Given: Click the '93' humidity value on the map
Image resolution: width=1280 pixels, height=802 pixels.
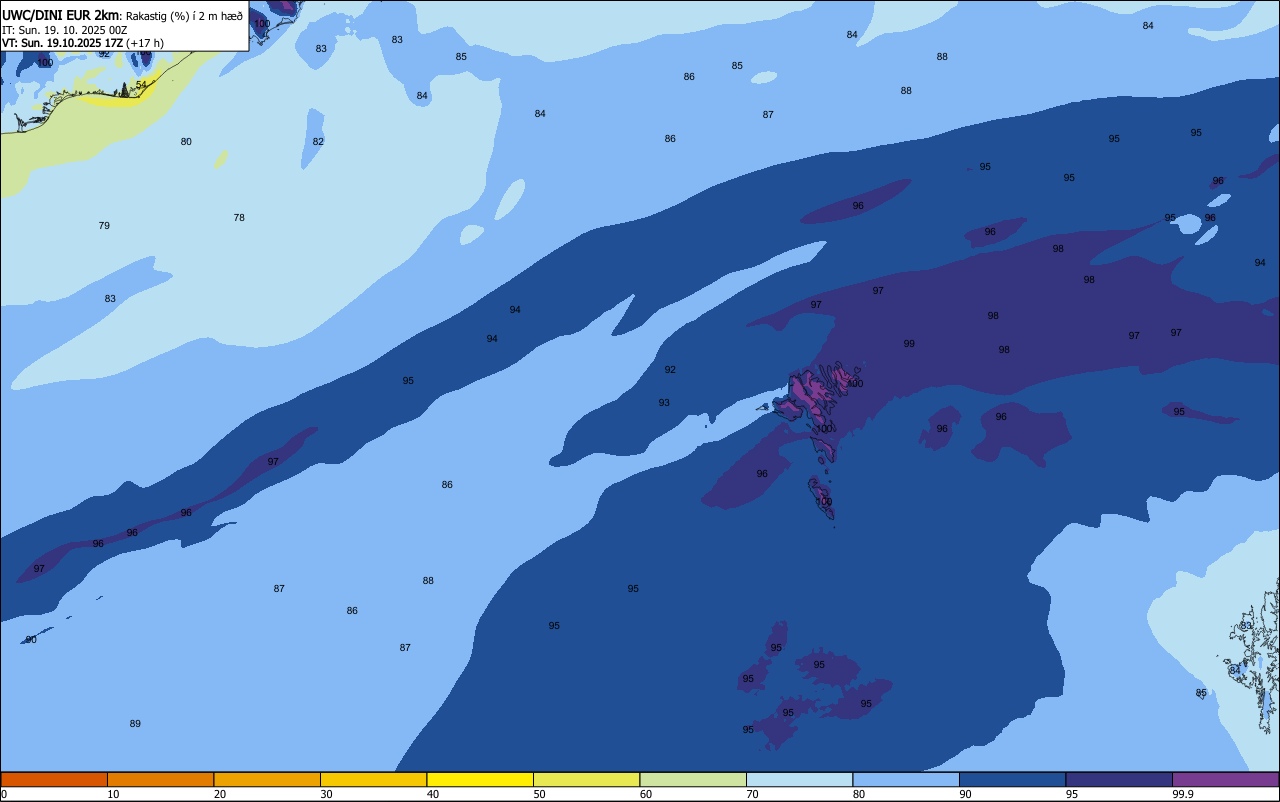Looking at the screenshot, I should [664, 403].
